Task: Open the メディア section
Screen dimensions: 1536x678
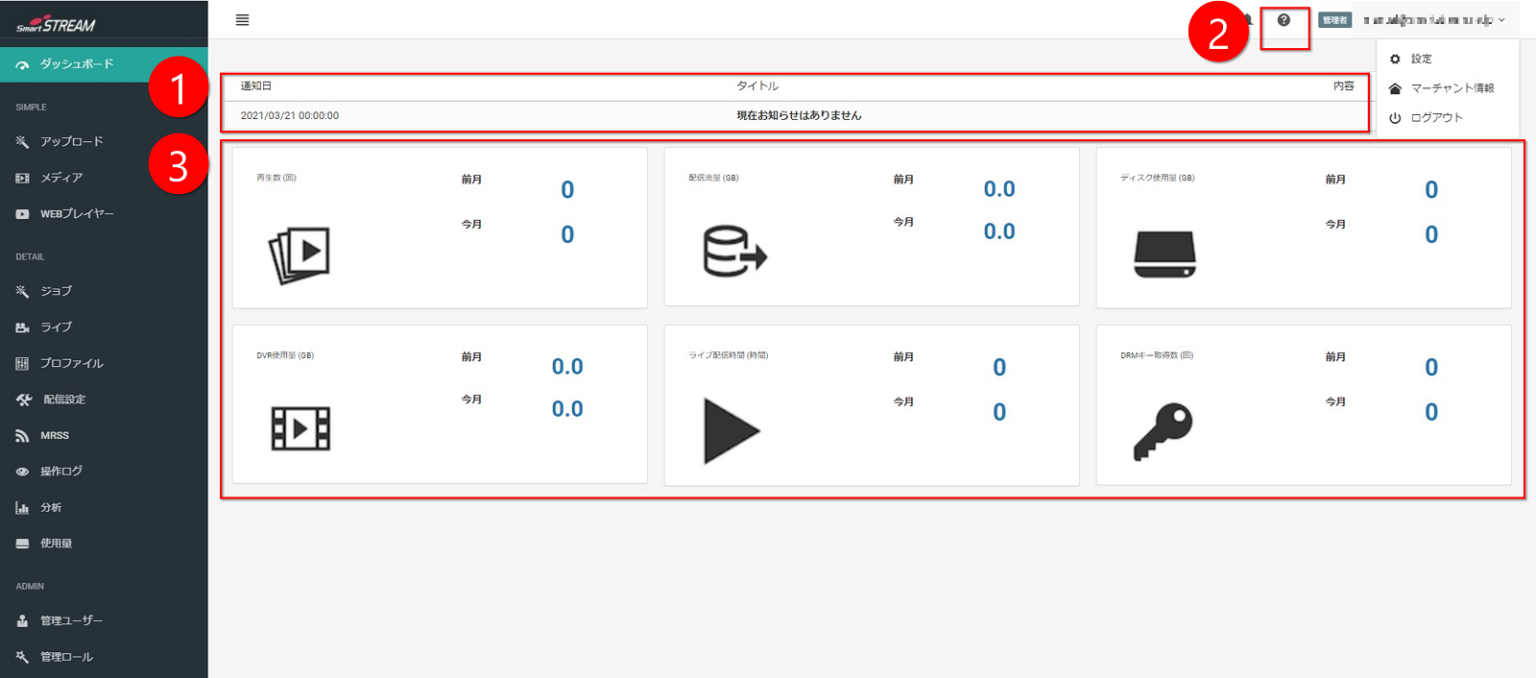Action: pyautogui.click(x=61, y=178)
